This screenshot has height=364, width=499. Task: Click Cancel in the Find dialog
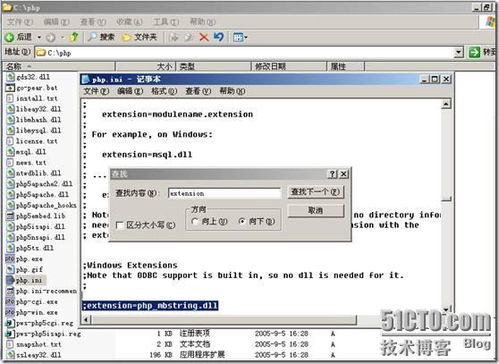(x=315, y=210)
